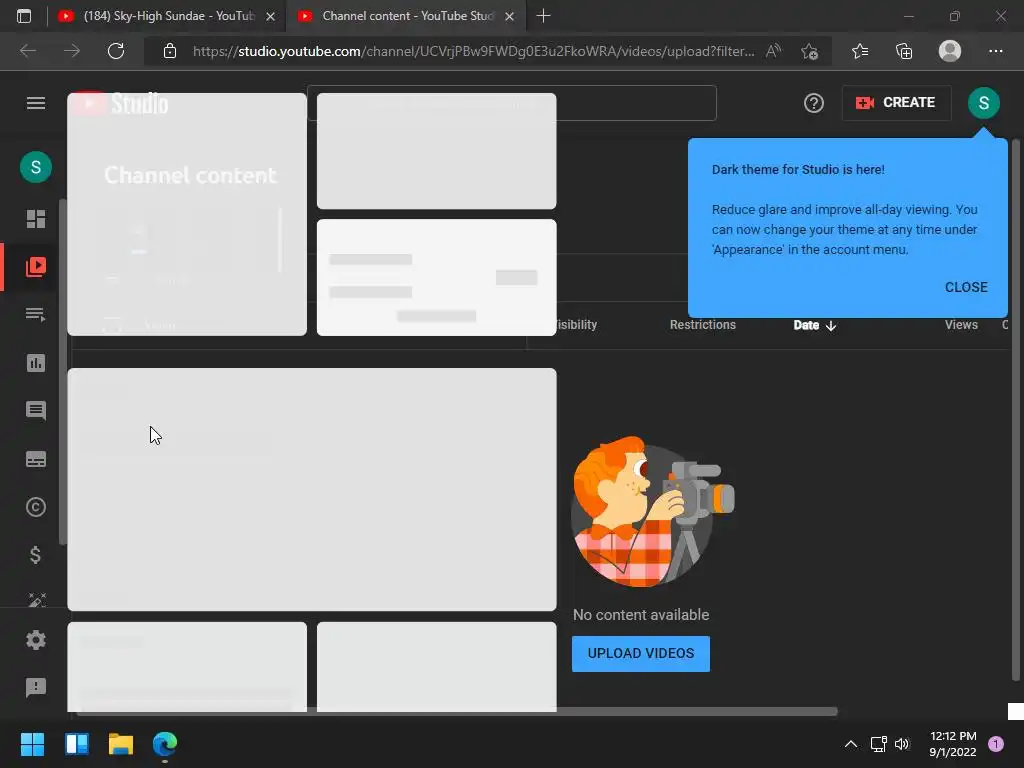
Task: Open Send feedback icon in sidebar
Action: click(x=36, y=687)
